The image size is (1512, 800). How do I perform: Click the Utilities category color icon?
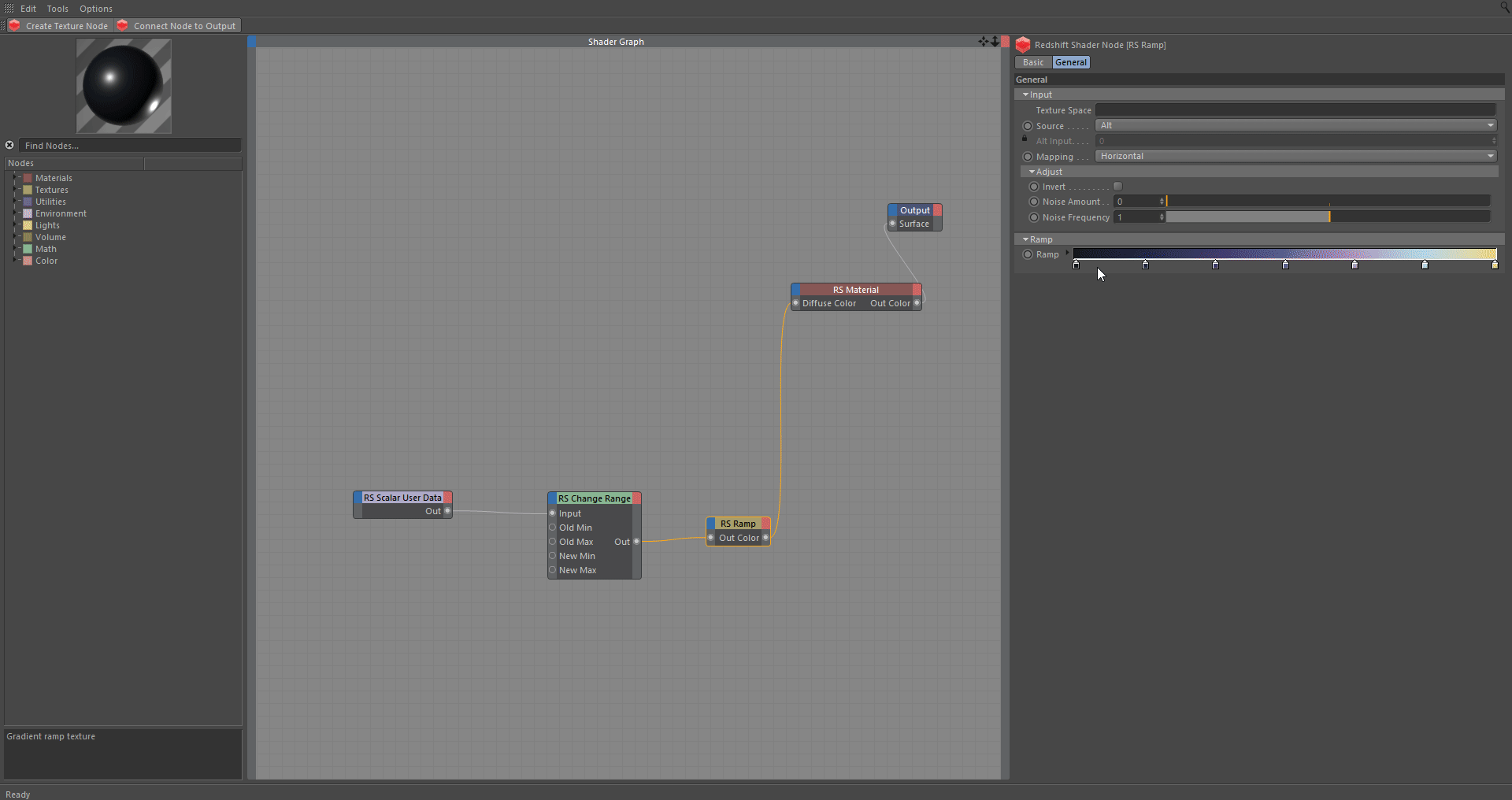tap(28, 202)
